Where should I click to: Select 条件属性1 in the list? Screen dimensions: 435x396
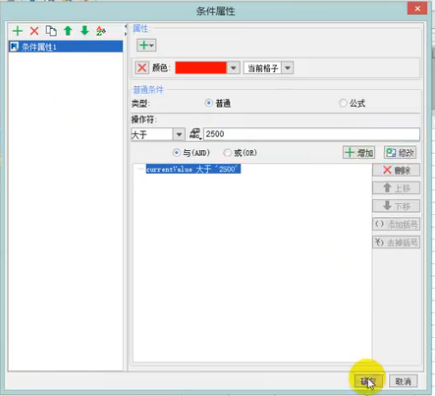[x=66, y=47]
